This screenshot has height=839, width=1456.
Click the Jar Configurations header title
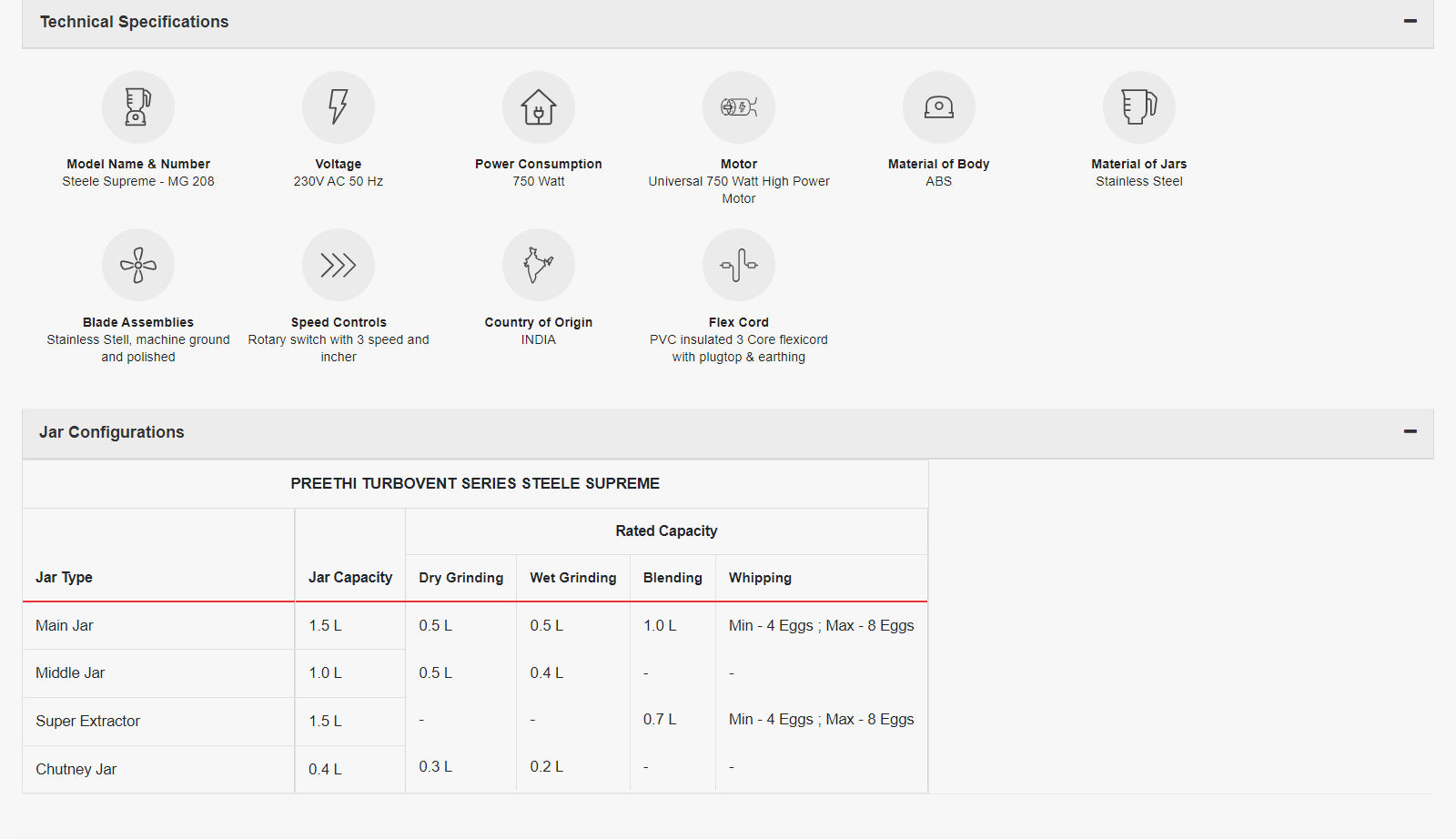[x=112, y=432]
